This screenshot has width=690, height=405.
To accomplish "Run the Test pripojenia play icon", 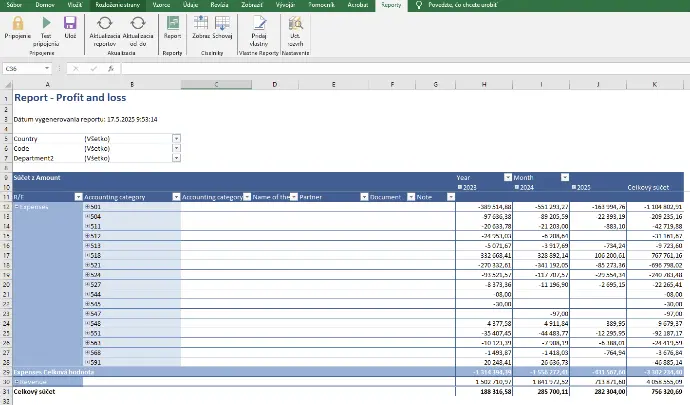I will (x=46, y=22).
